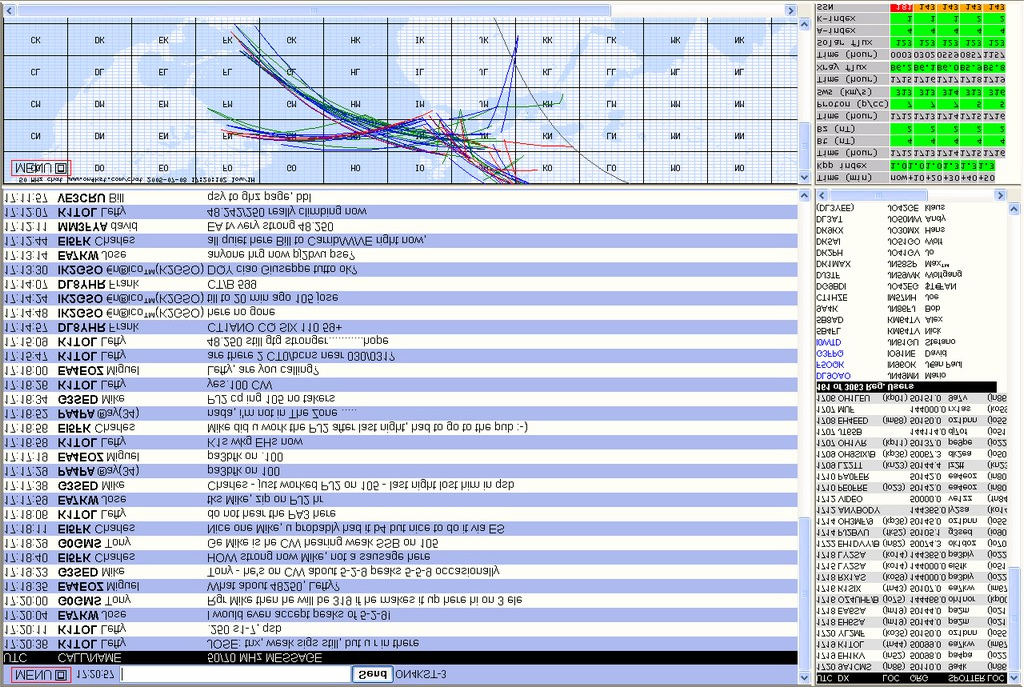1024x687 pixels.
Task: Click the QRG column header of the spot list
Action: [919, 679]
